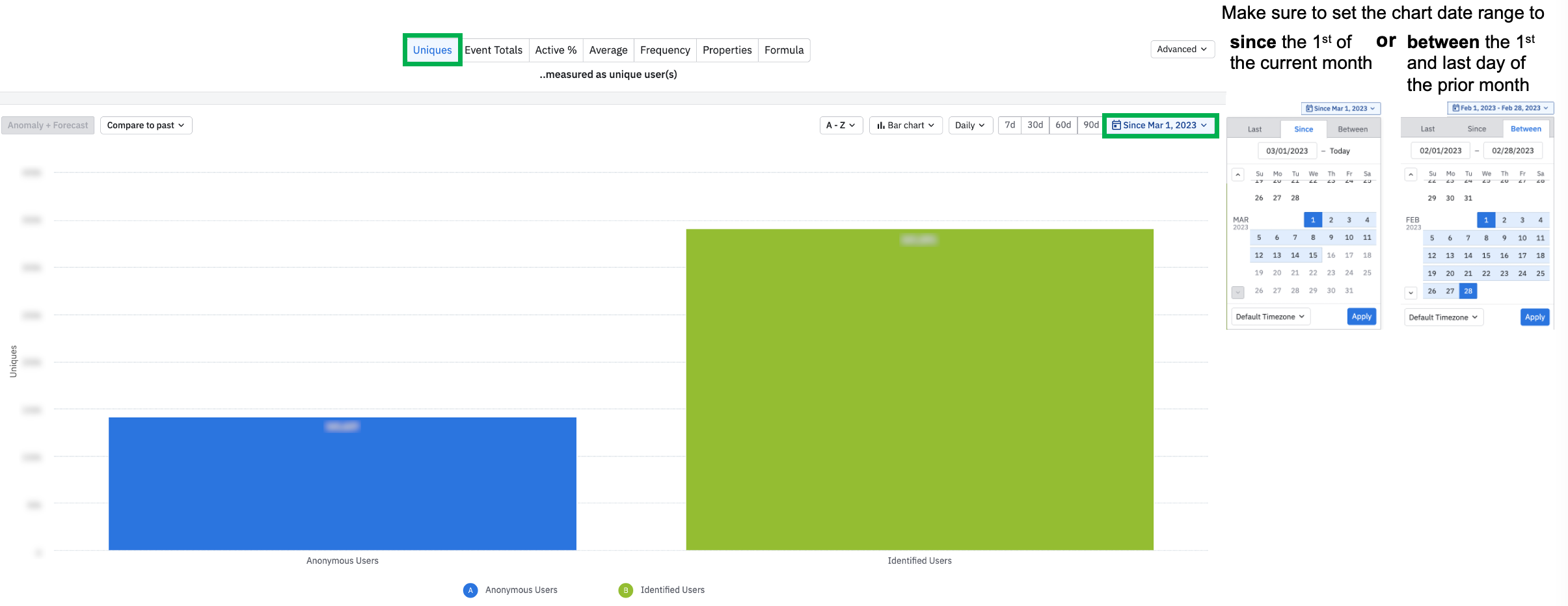
Task: Open Default Timezone dropdown in the March popup
Action: (1270, 317)
